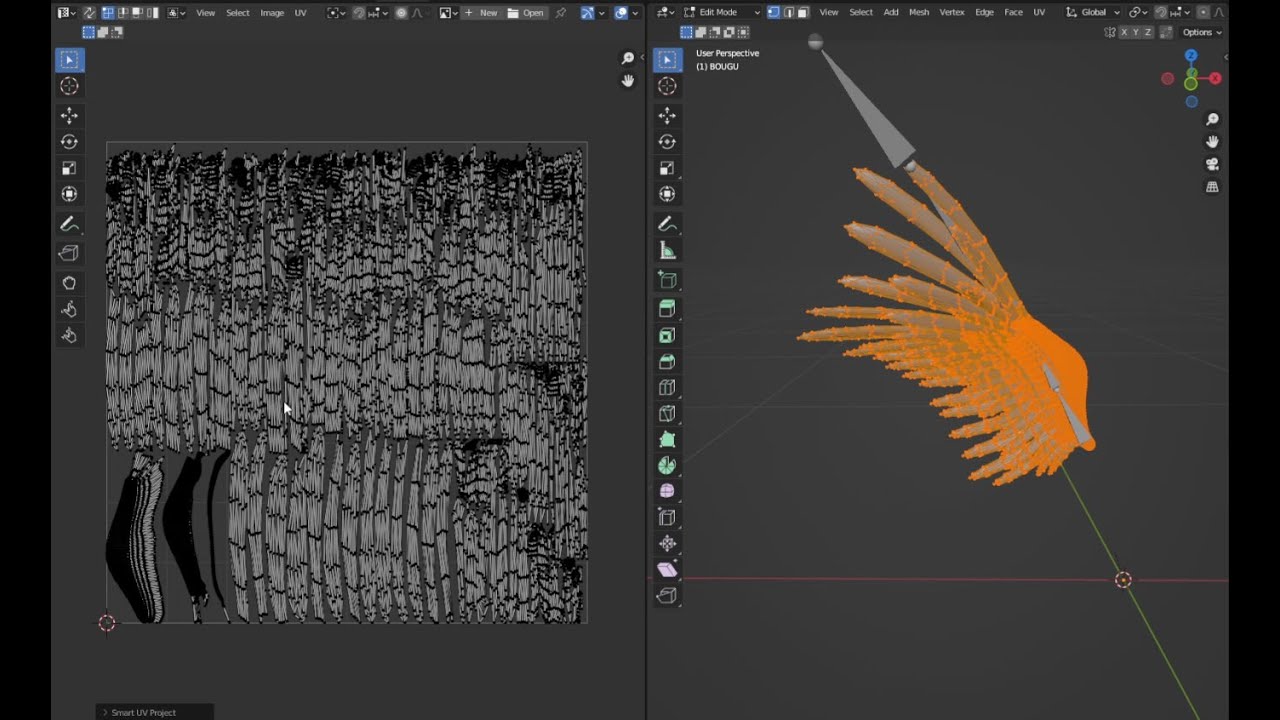Image resolution: width=1280 pixels, height=720 pixels.
Task: Select the Pinch sculpt tool in UV editor
Action: click(69, 336)
